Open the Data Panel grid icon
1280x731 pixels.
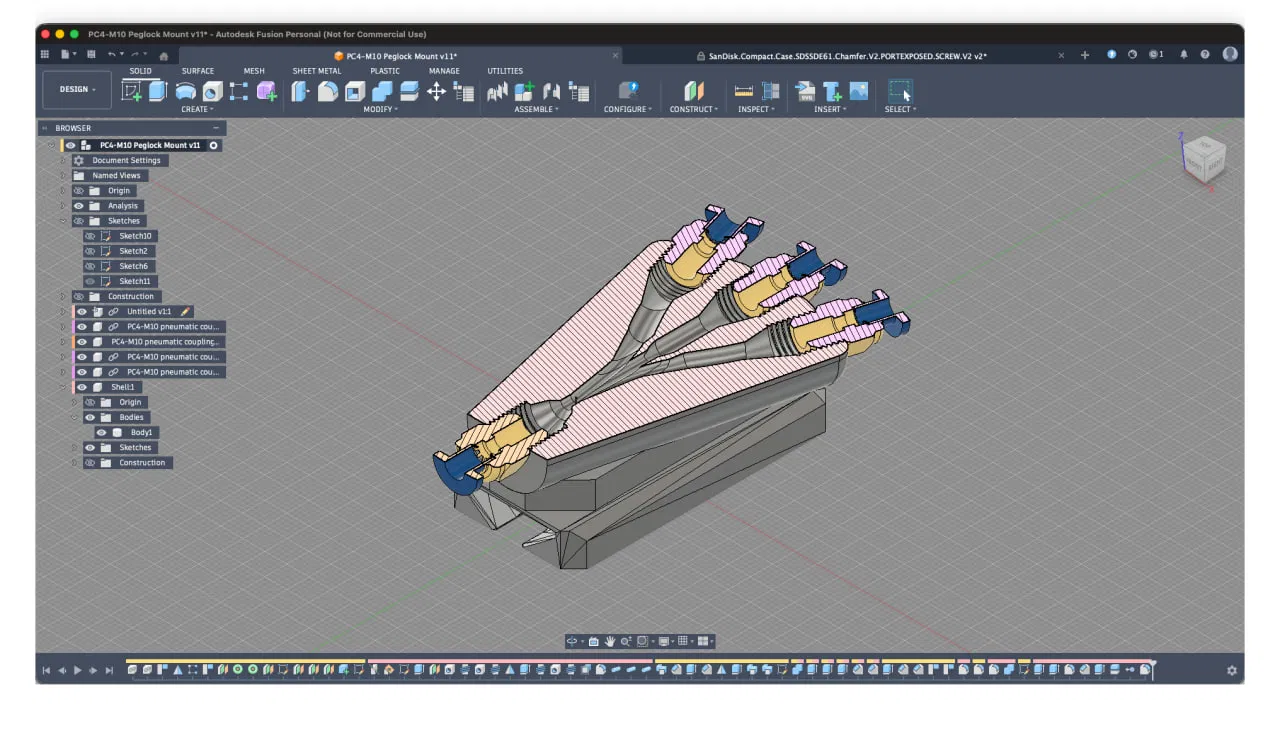point(45,54)
